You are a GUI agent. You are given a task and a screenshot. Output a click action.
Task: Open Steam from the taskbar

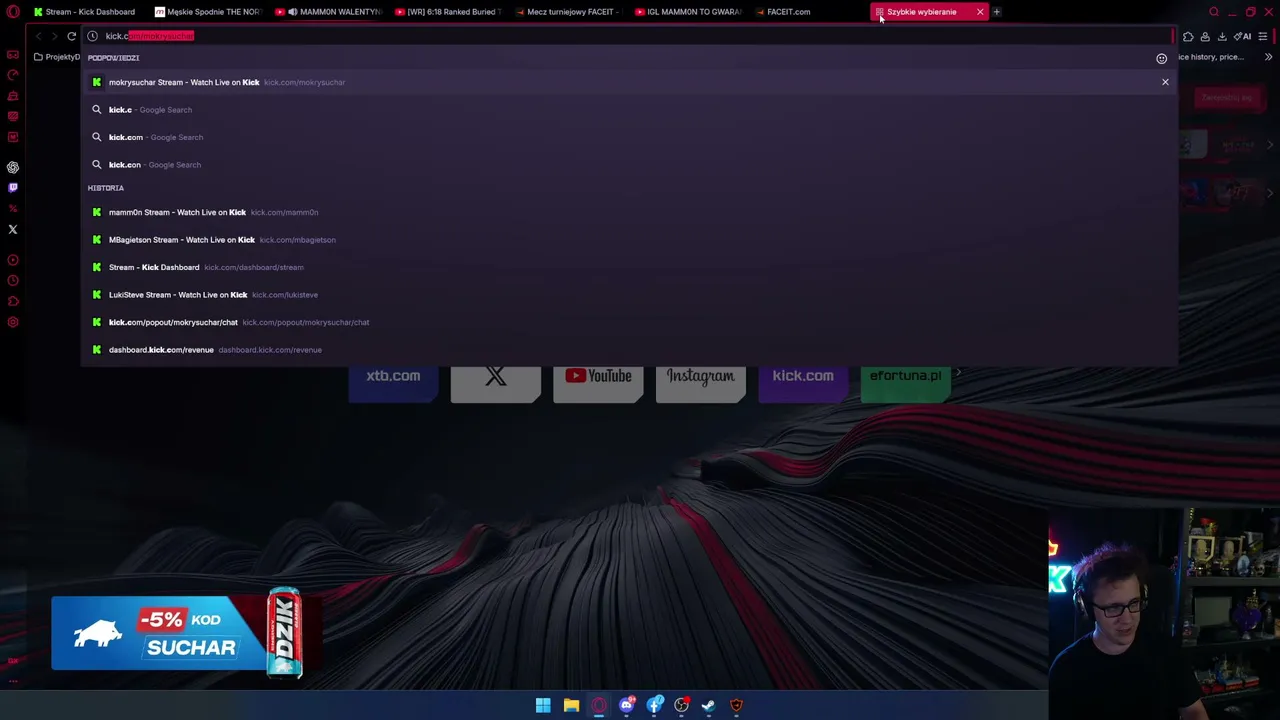[708, 705]
